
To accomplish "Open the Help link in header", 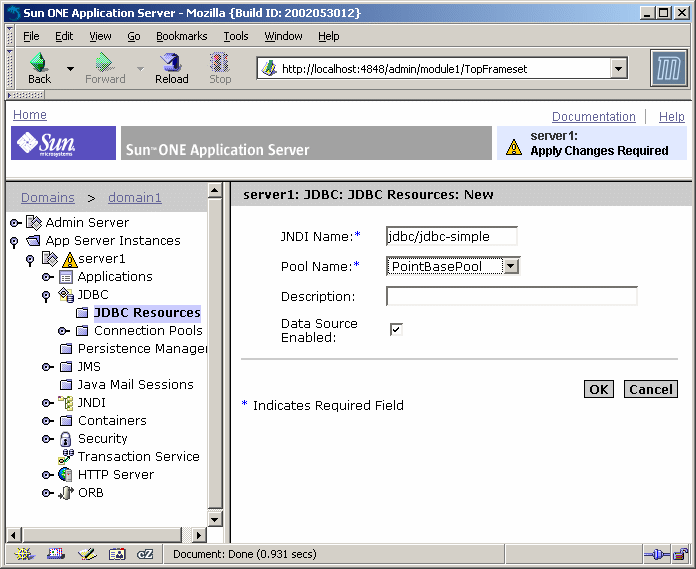I will click(x=672, y=117).
